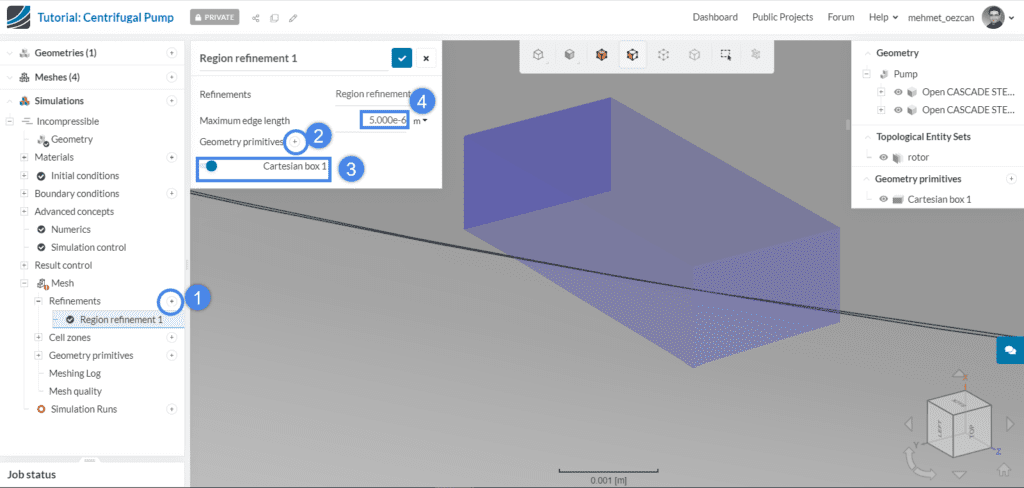The height and width of the screenshot is (488, 1024).
Task: Click the Tutorial: Centrifugal Pump title
Action: (x=106, y=18)
